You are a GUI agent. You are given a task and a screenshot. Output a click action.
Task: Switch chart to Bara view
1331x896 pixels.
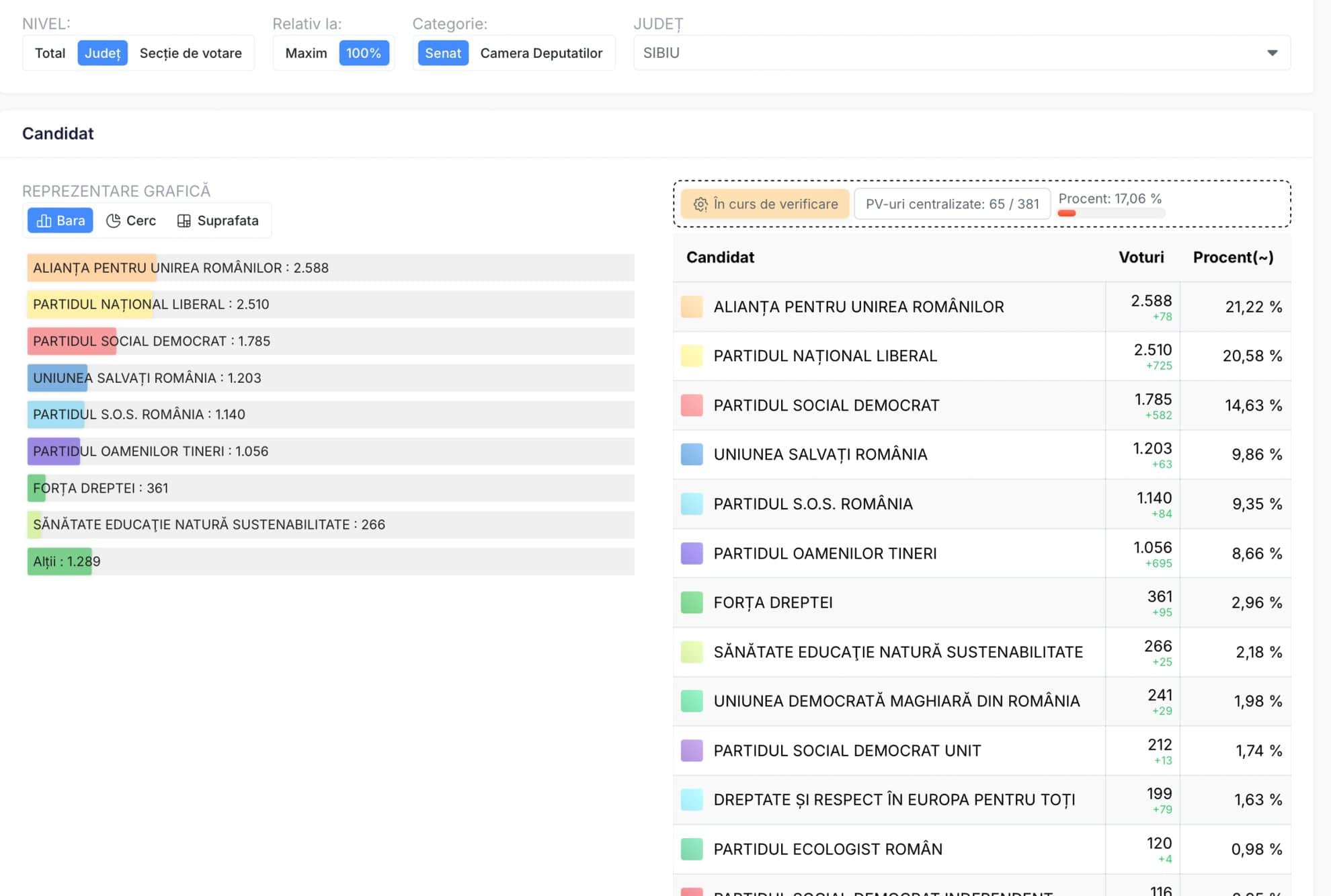pyautogui.click(x=61, y=220)
